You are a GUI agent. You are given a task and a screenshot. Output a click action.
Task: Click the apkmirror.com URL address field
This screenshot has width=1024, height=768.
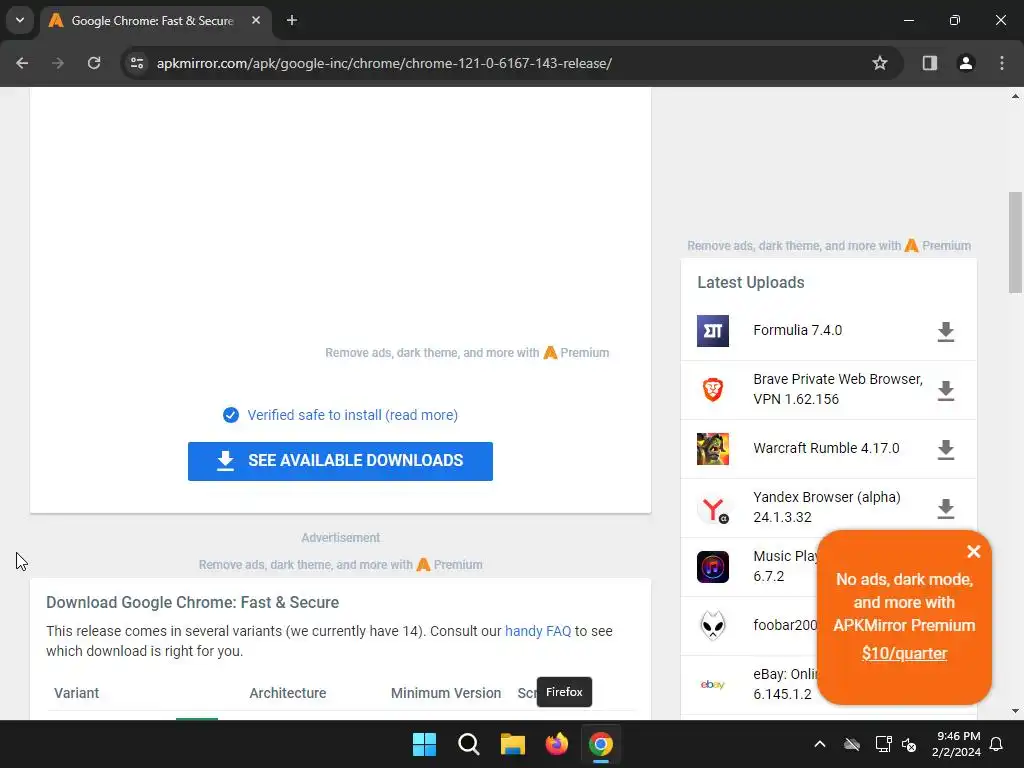pyautogui.click(x=384, y=63)
